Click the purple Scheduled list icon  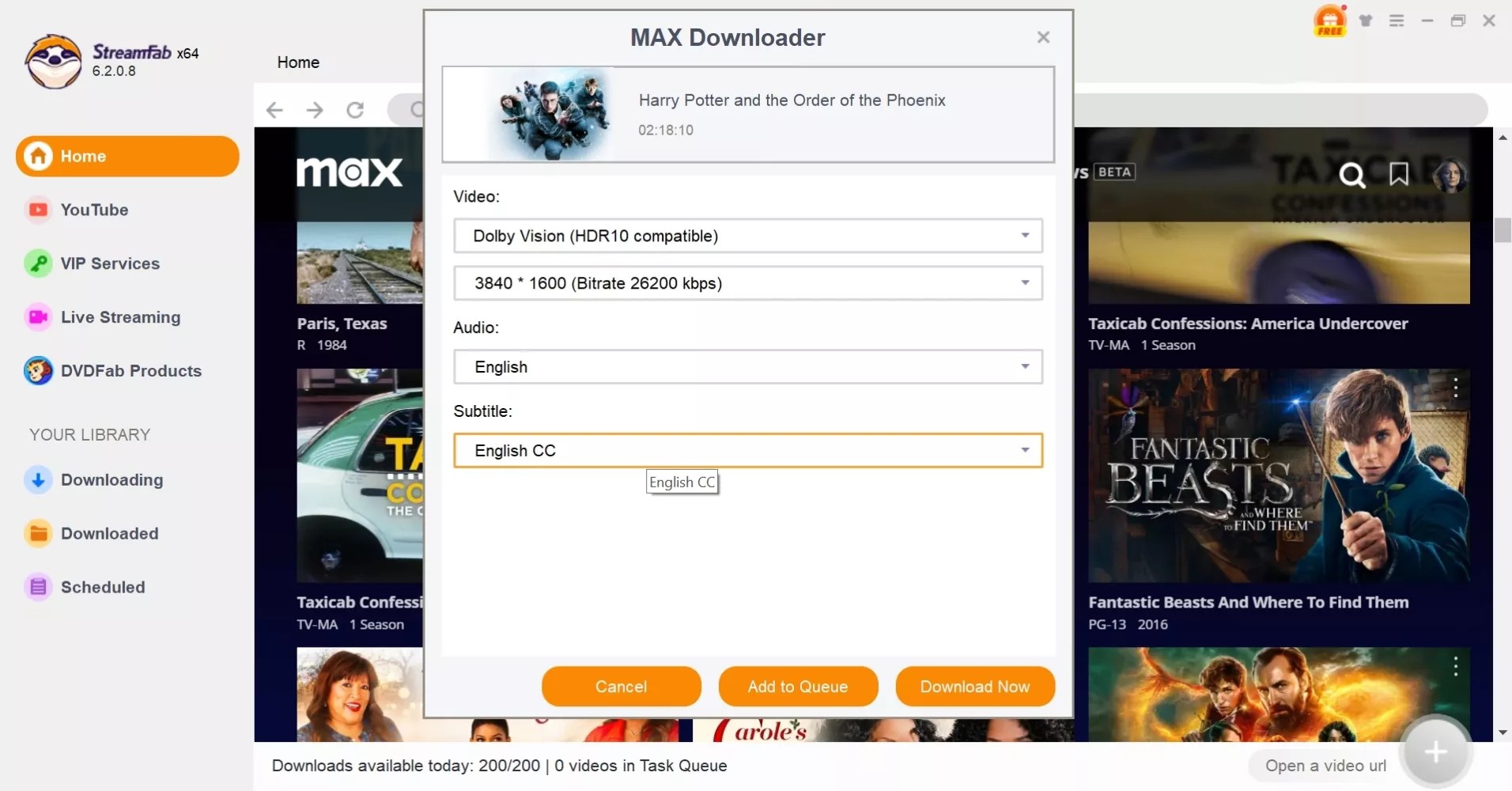click(x=38, y=588)
